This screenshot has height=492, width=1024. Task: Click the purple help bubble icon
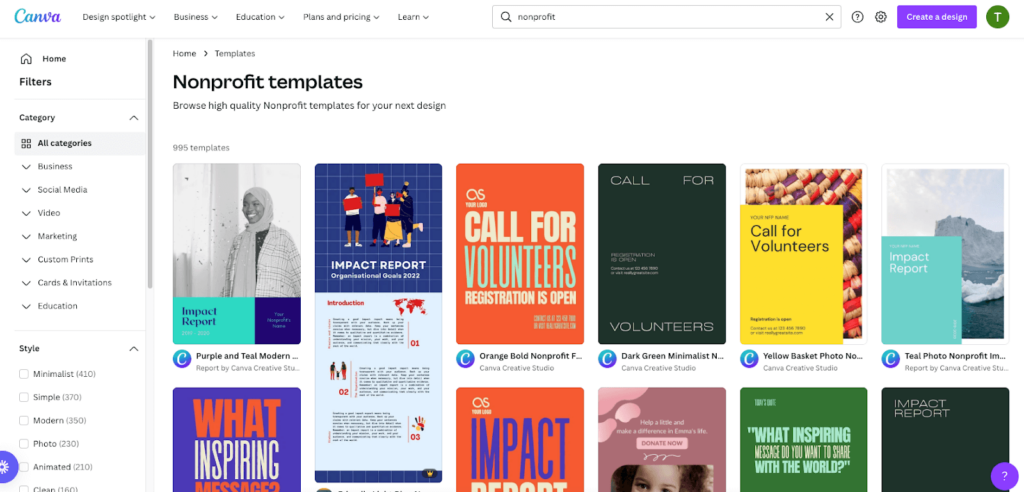(x=1004, y=476)
